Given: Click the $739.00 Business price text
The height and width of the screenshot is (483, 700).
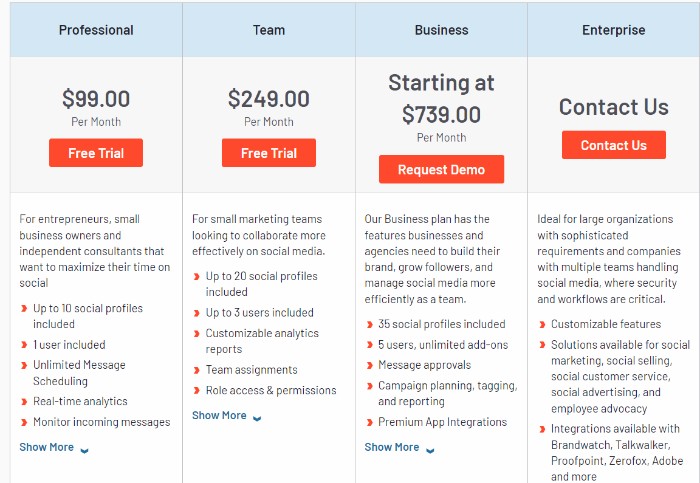Looking at the screenshot, I should point(442,115).
